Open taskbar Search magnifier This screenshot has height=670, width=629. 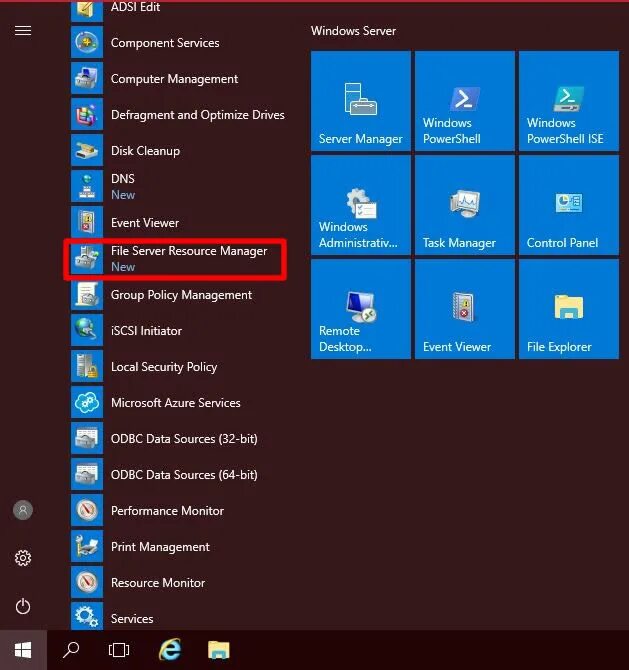pyautogui.click(x=71, y=650)
